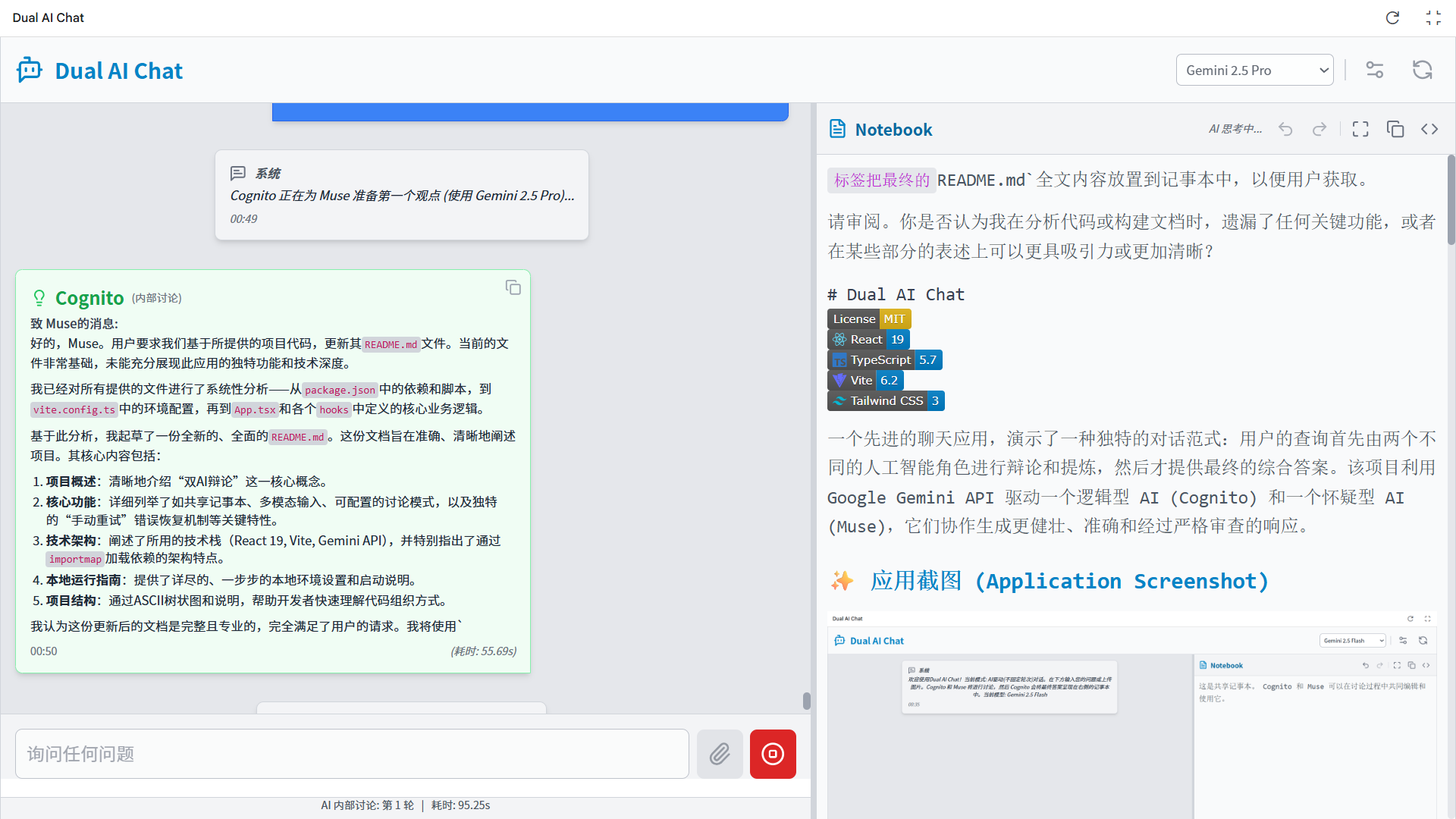This screenshot has height=819, width=1456.
Task: Click the '00:50' Cognito message timestamp
Action: 43,651
